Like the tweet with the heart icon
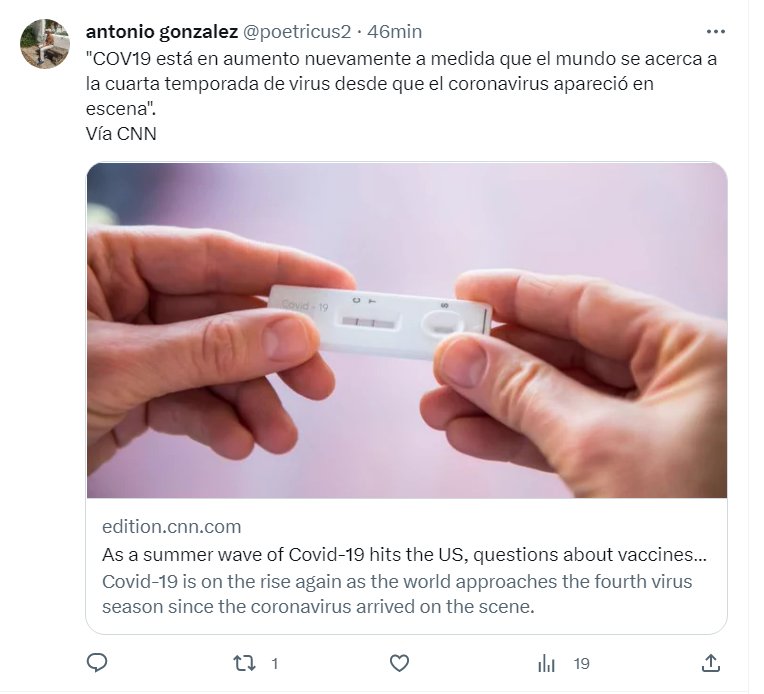Image resolution: width=764 pixels, height=694 pixels. click(x=400, y=663)
